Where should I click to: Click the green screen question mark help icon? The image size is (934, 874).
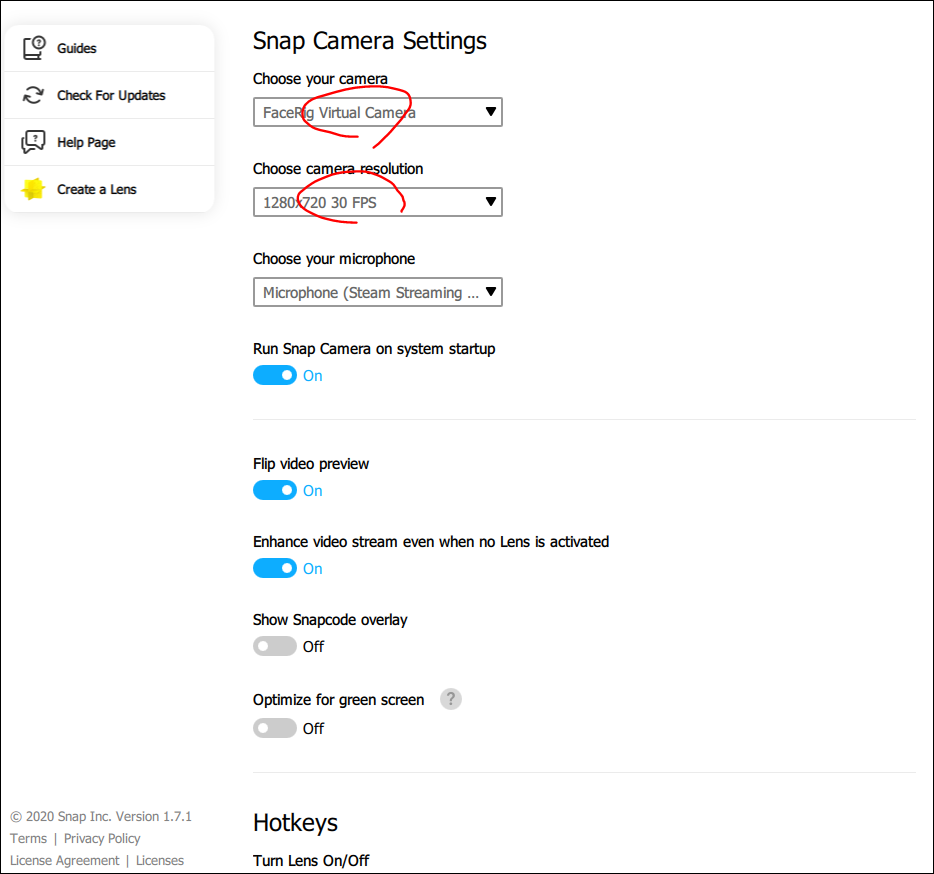click(451, 699)
